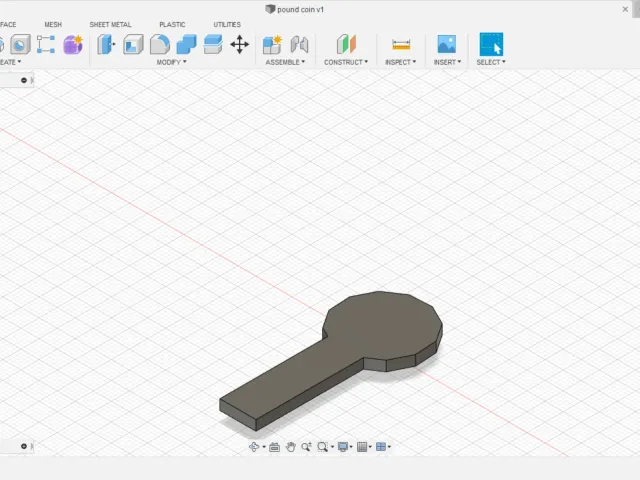
Task: Open the ASSEMBLE dropdown menu
Action: tap(285, 62)
